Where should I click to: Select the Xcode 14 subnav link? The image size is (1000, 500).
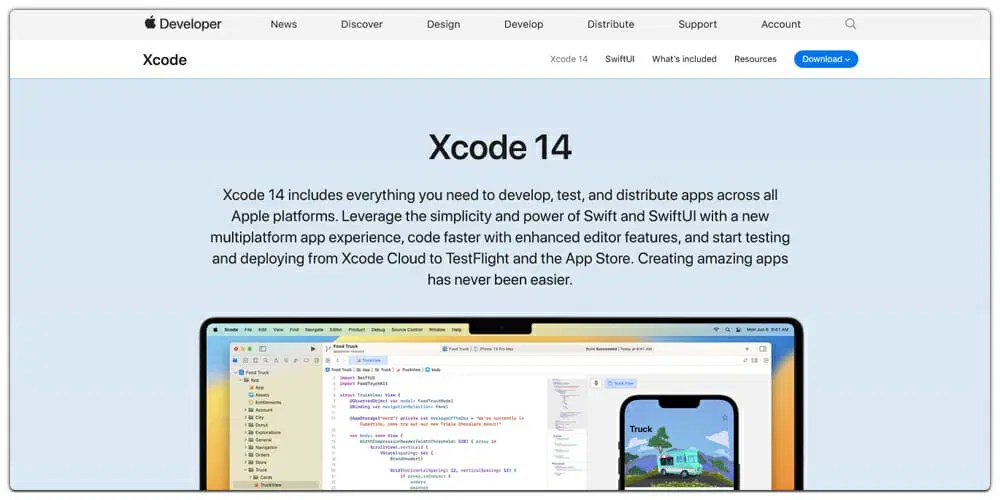569,59
